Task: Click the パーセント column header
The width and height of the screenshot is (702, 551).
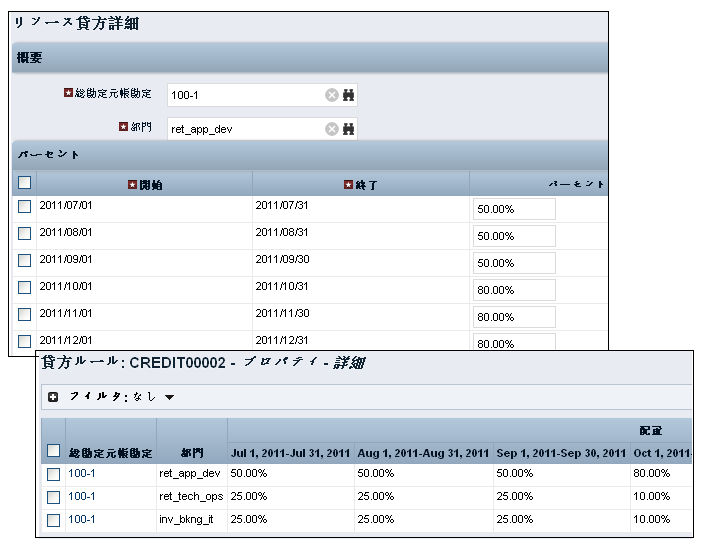Action: 539,184
